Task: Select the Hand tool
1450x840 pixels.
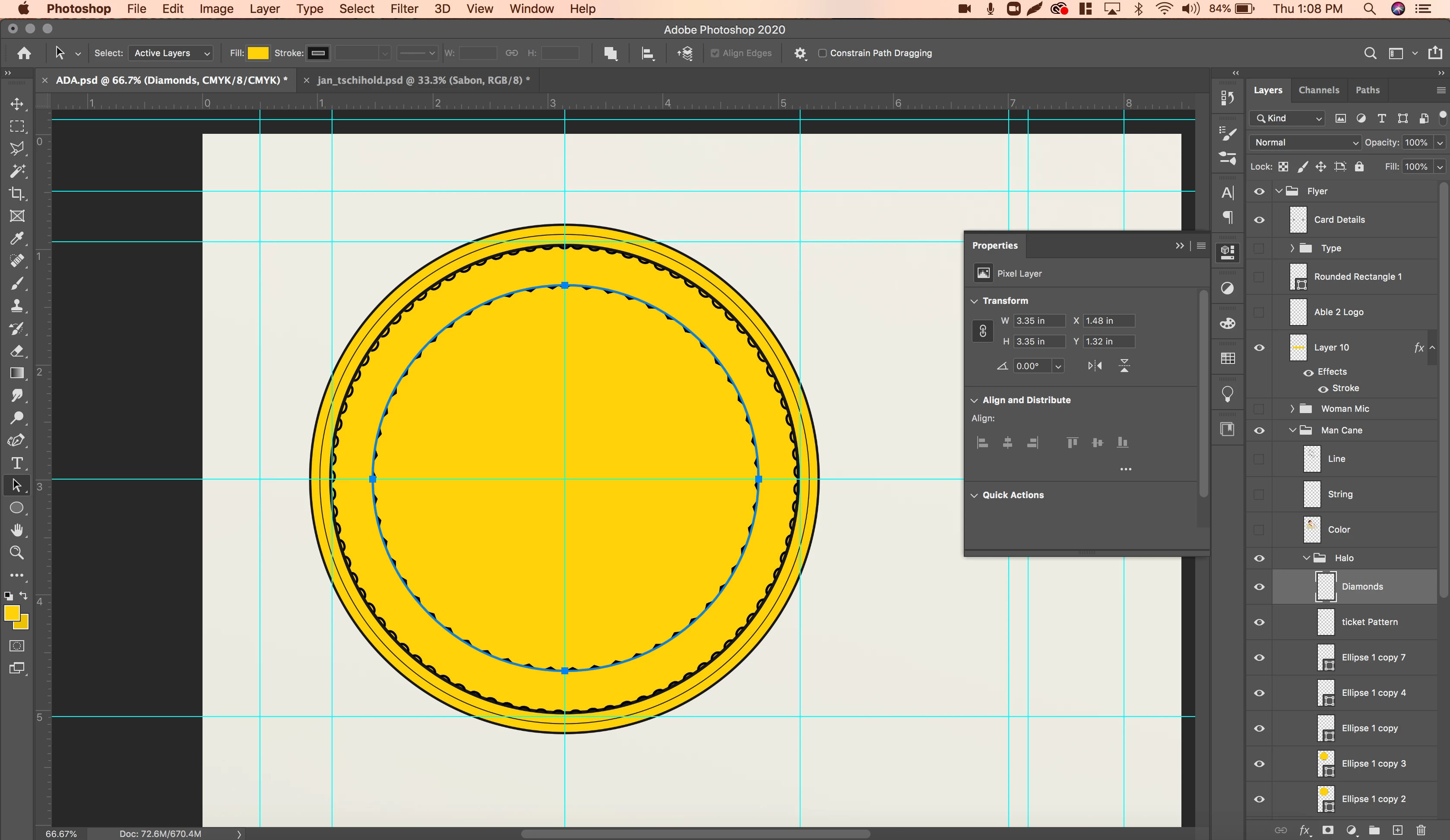Action: click(x=17, y=530)
